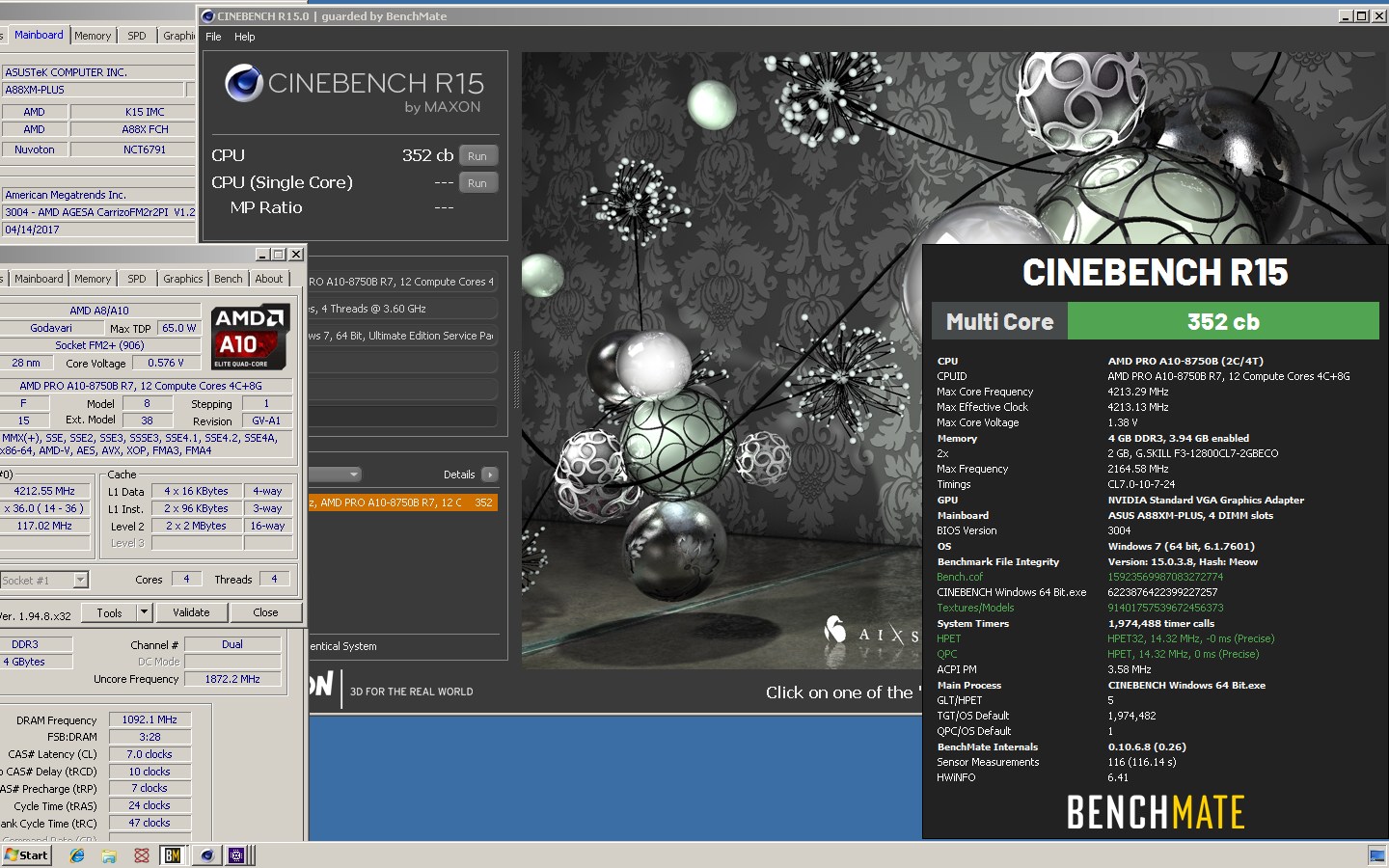Screen dimensions: 1389x868
Task: Click the CPU-Z Tools button
Action: click(x=109, y=612)
